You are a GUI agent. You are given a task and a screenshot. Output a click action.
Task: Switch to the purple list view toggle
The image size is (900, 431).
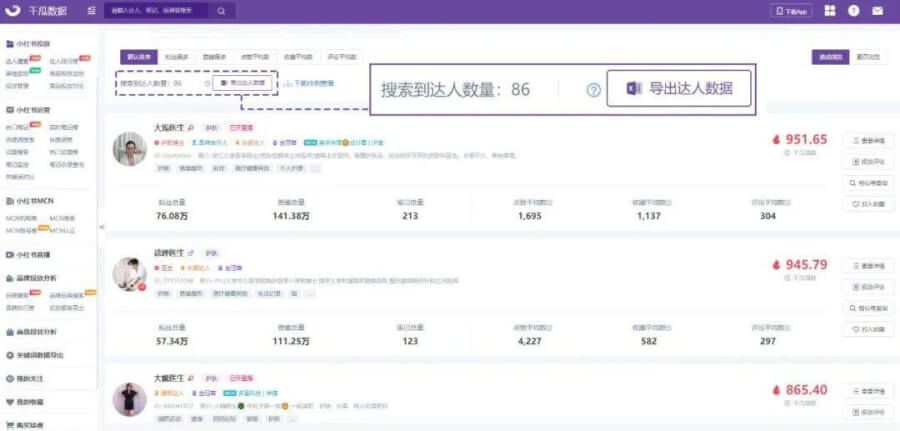pos(829,58)
